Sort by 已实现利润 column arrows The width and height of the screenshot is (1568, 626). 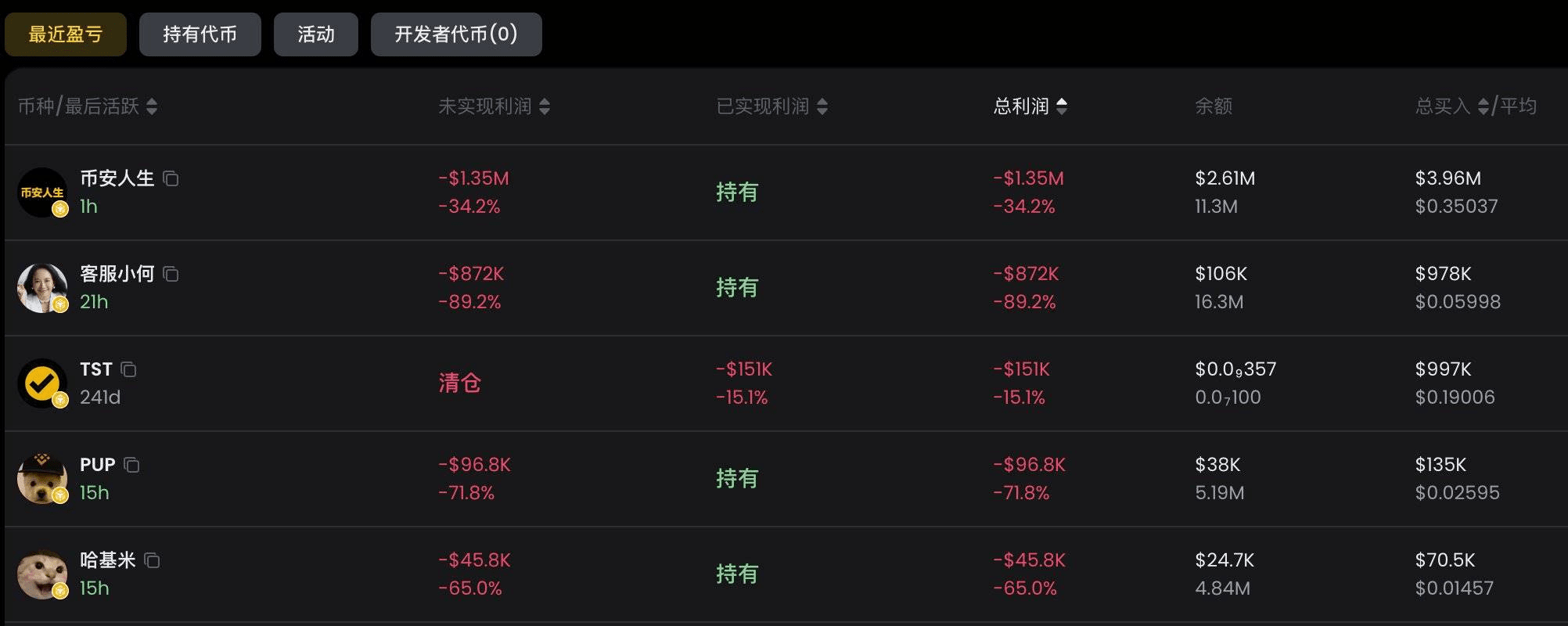[822, 106]
